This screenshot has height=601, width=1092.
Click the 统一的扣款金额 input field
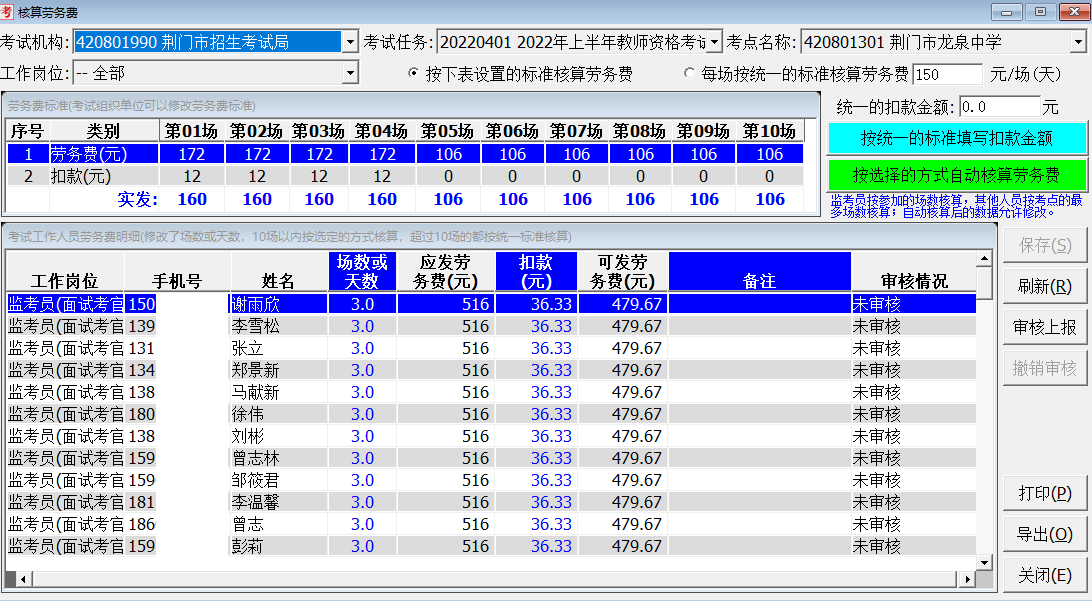click(999, 106)
